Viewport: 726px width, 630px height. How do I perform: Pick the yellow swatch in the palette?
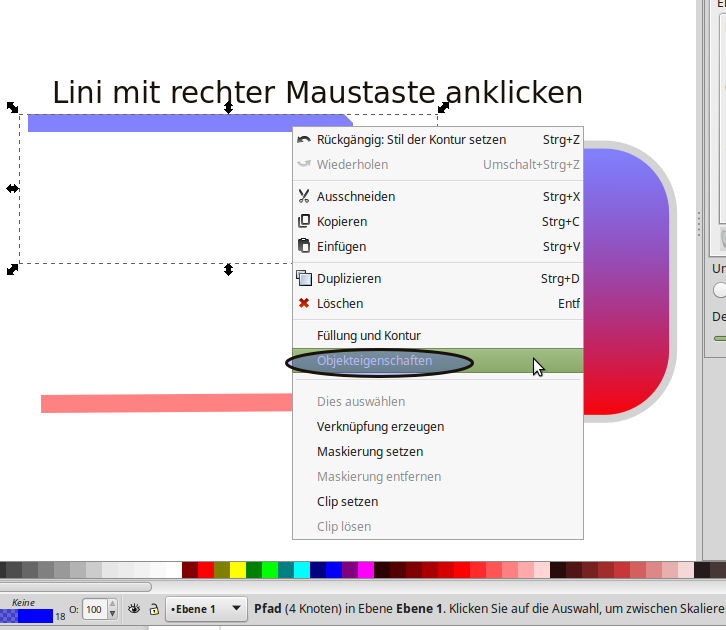pyautogui.click(x=238, y=570)
